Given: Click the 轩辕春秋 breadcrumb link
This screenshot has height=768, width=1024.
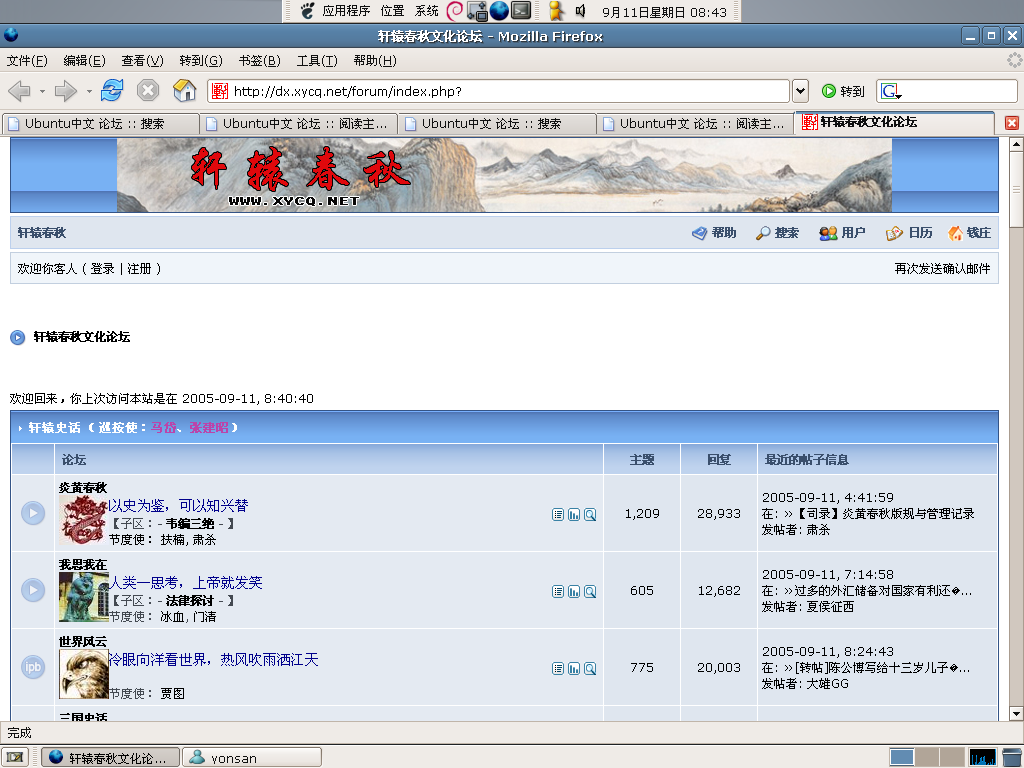Looking at the screenshot, I should coord(42,232).
